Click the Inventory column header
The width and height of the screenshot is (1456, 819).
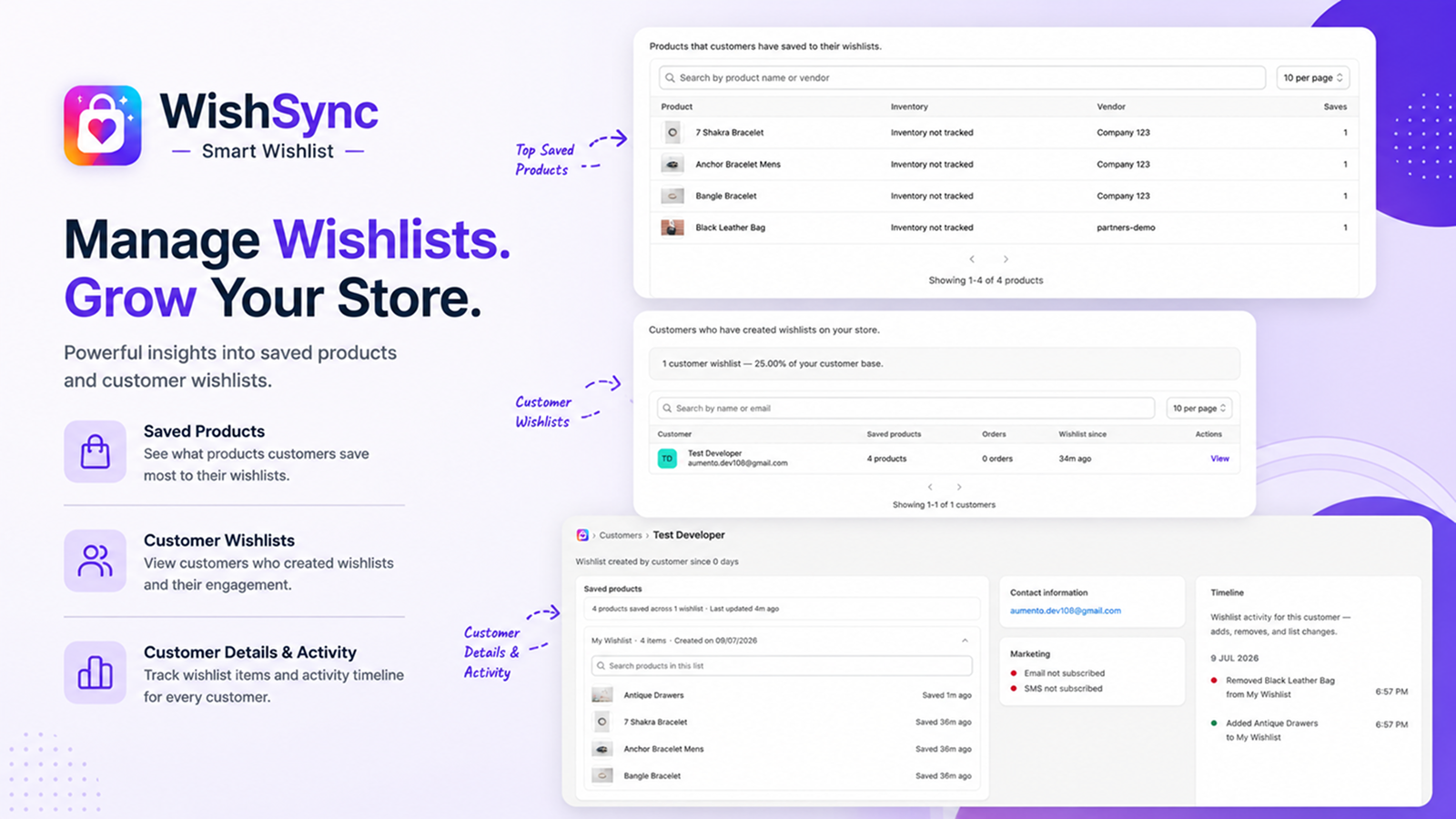909,106
